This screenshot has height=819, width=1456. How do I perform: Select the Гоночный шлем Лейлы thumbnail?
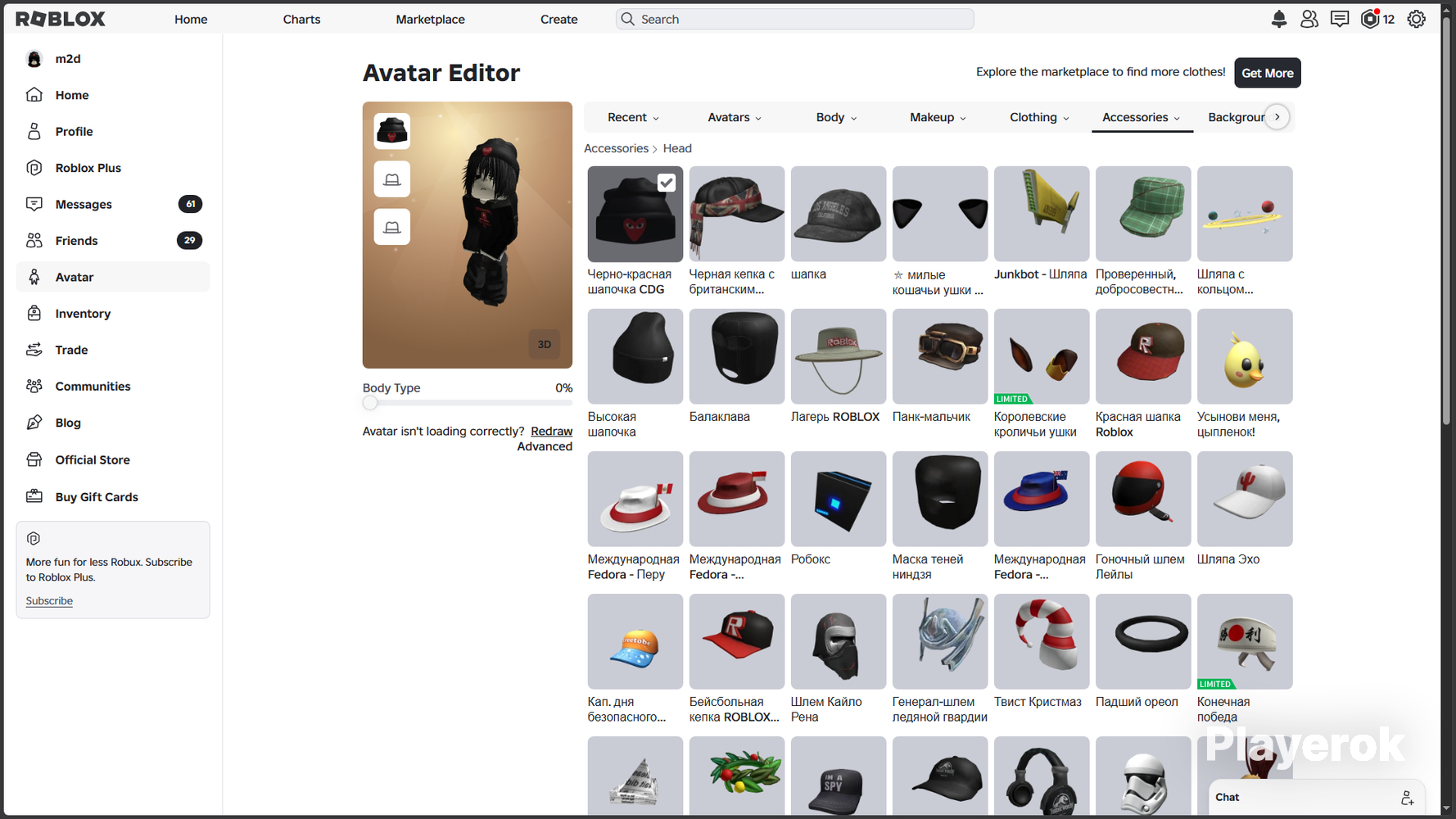[1143, 499]
